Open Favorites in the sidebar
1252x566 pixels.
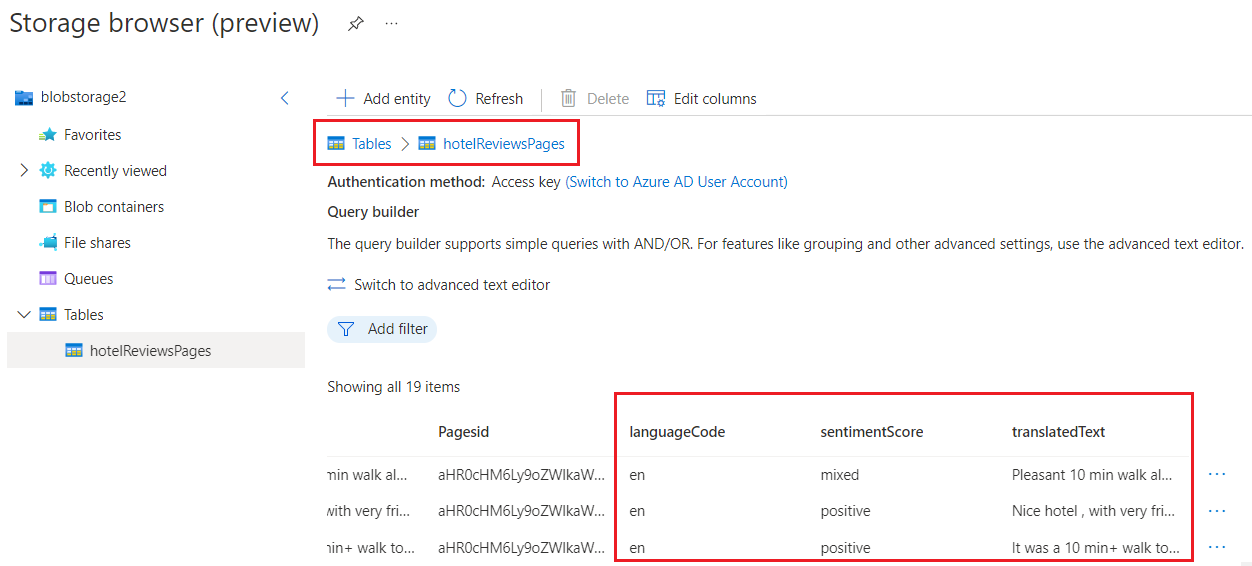coord(92,135)
